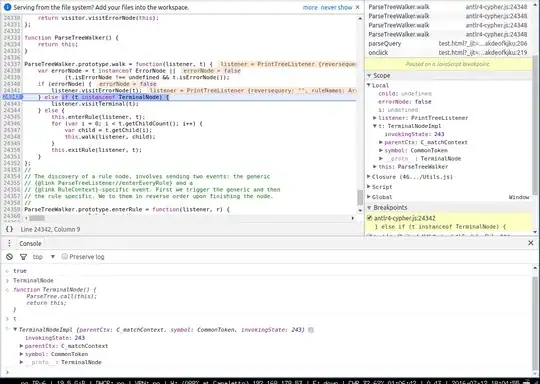Click the 'more' link in the banner
The width and height of the screenshot is (540, 384).
310,7
